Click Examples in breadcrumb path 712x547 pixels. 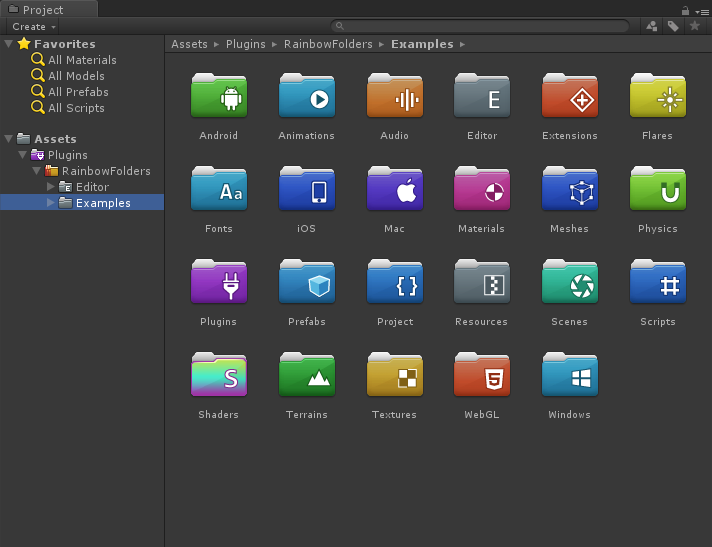[x=422, y=44]
